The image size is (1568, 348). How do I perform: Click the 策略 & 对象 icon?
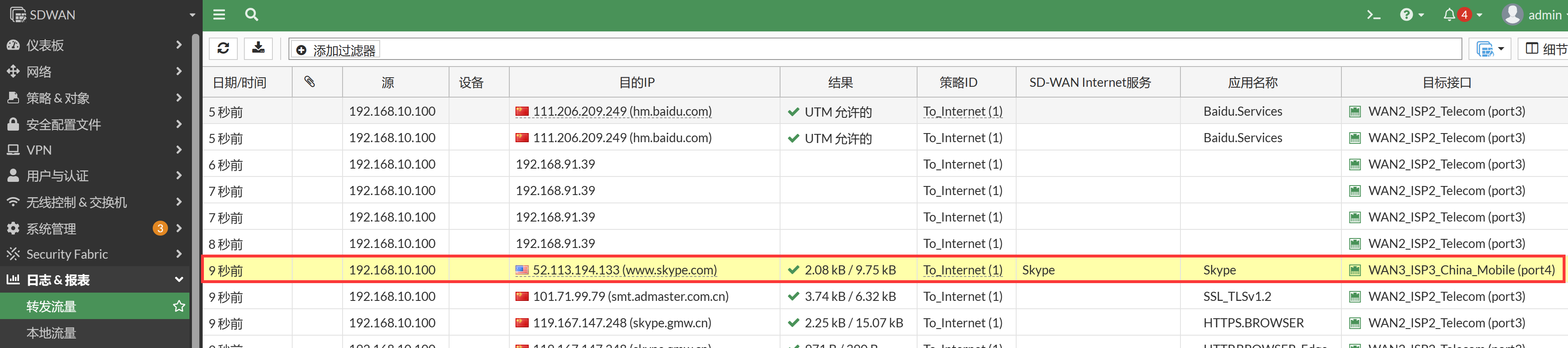tap(13, 98)
